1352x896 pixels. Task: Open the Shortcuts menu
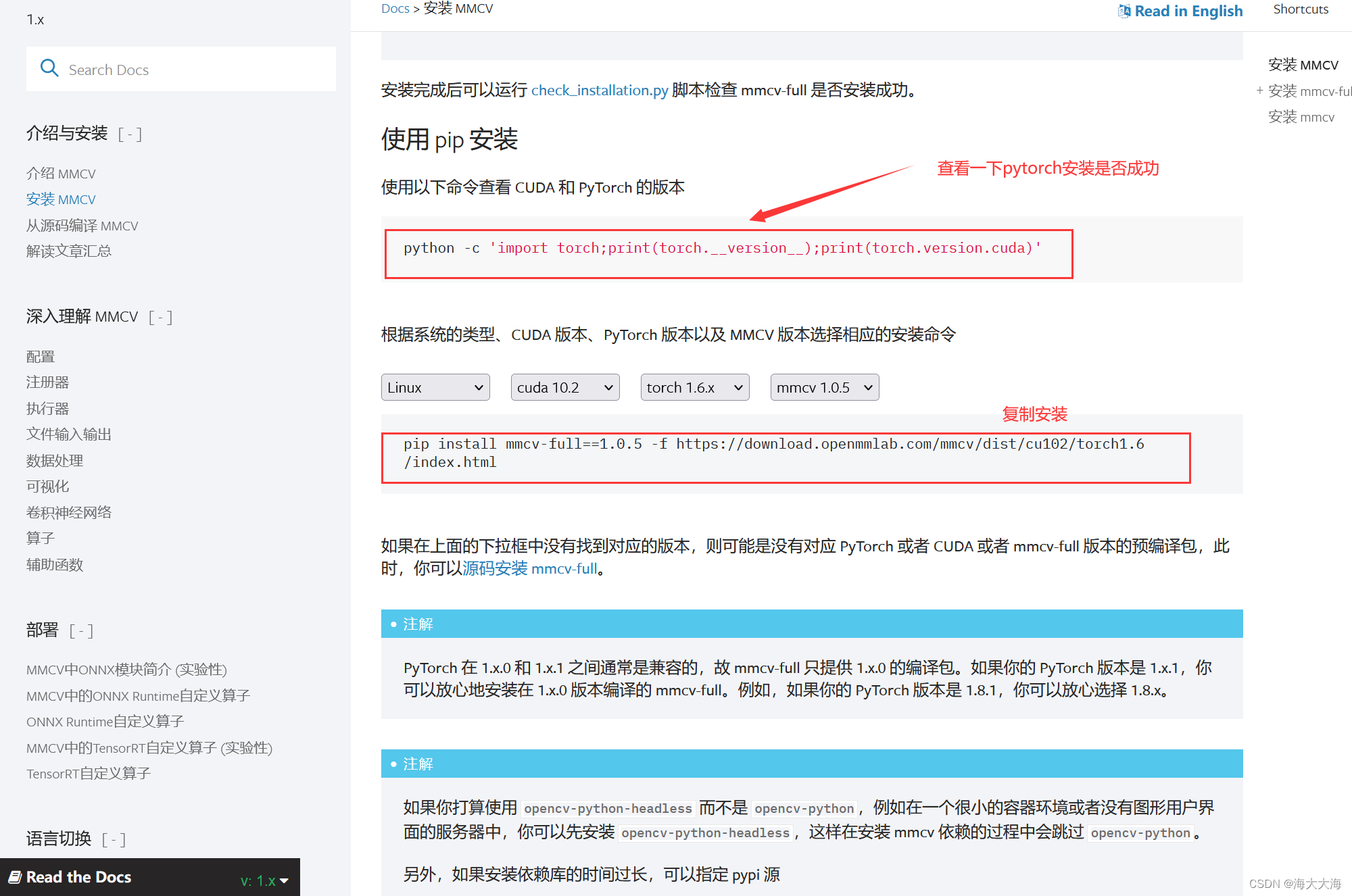(1300, 9)
